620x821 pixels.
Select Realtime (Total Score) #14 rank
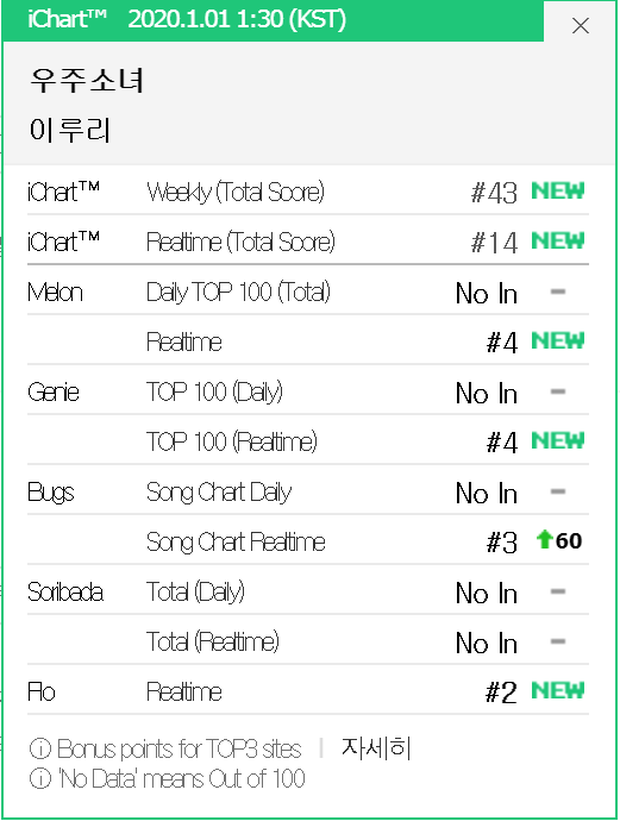(x=494, y=243)
